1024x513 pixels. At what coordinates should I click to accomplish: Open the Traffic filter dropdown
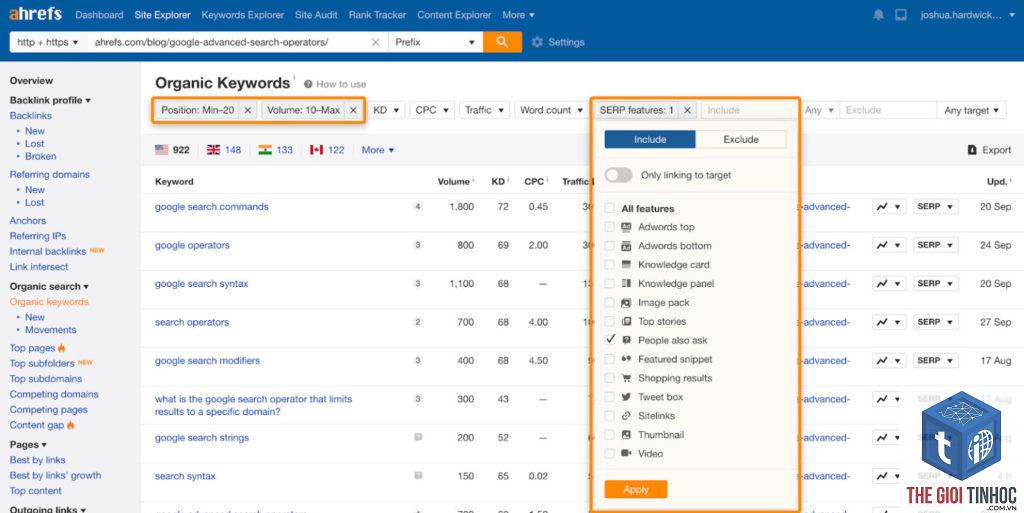484,110
